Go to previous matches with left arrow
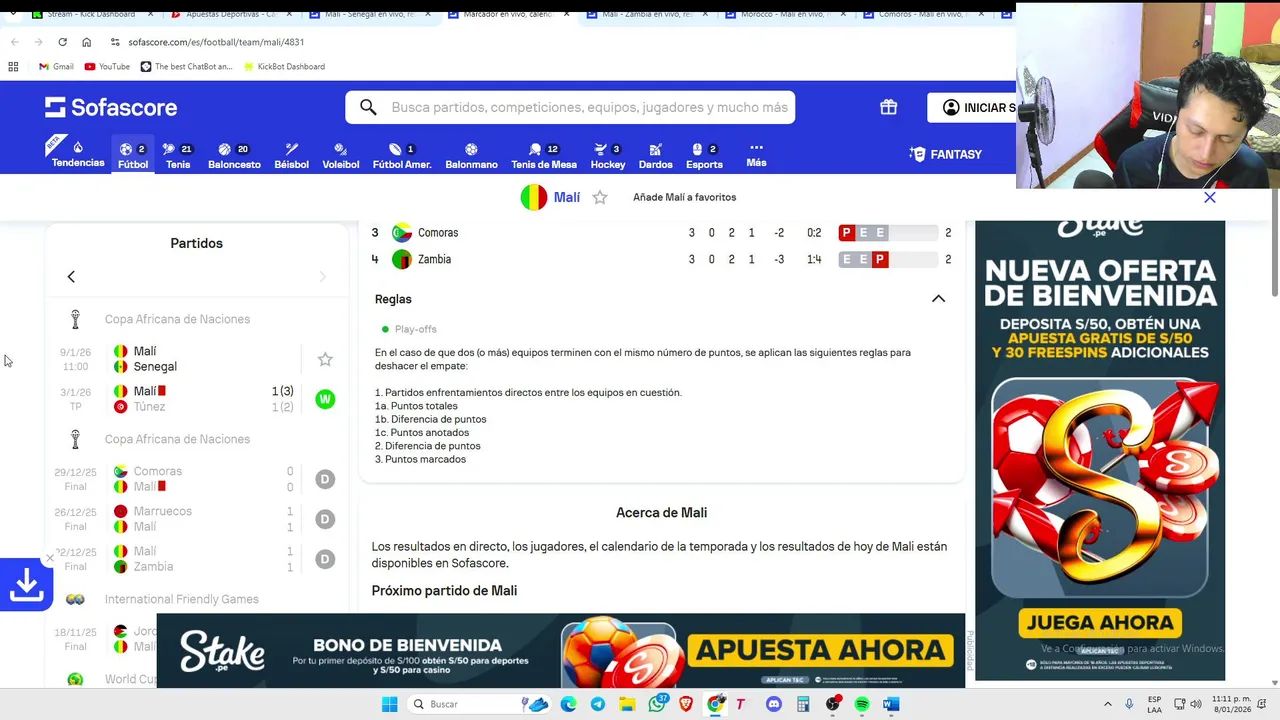The height and width of the screenshot is (720, 1280). (71, 276)
